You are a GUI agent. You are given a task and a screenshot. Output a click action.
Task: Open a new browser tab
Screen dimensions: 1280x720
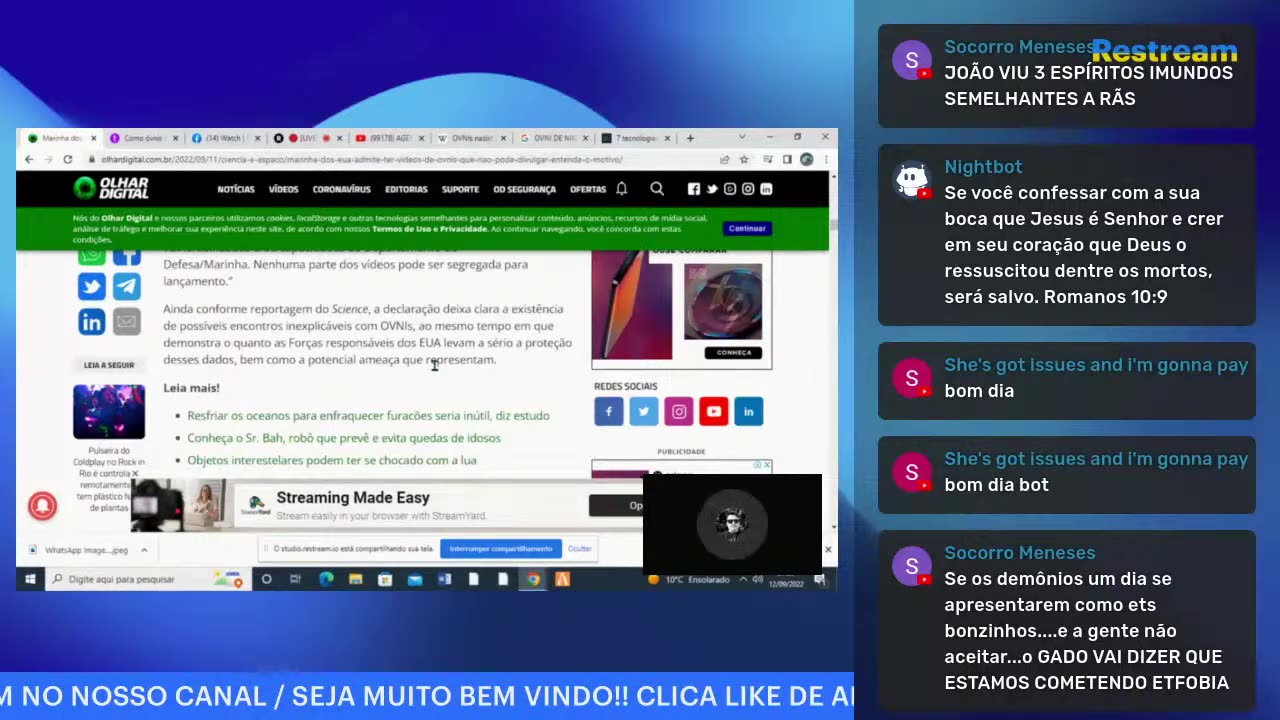[690, 138]
